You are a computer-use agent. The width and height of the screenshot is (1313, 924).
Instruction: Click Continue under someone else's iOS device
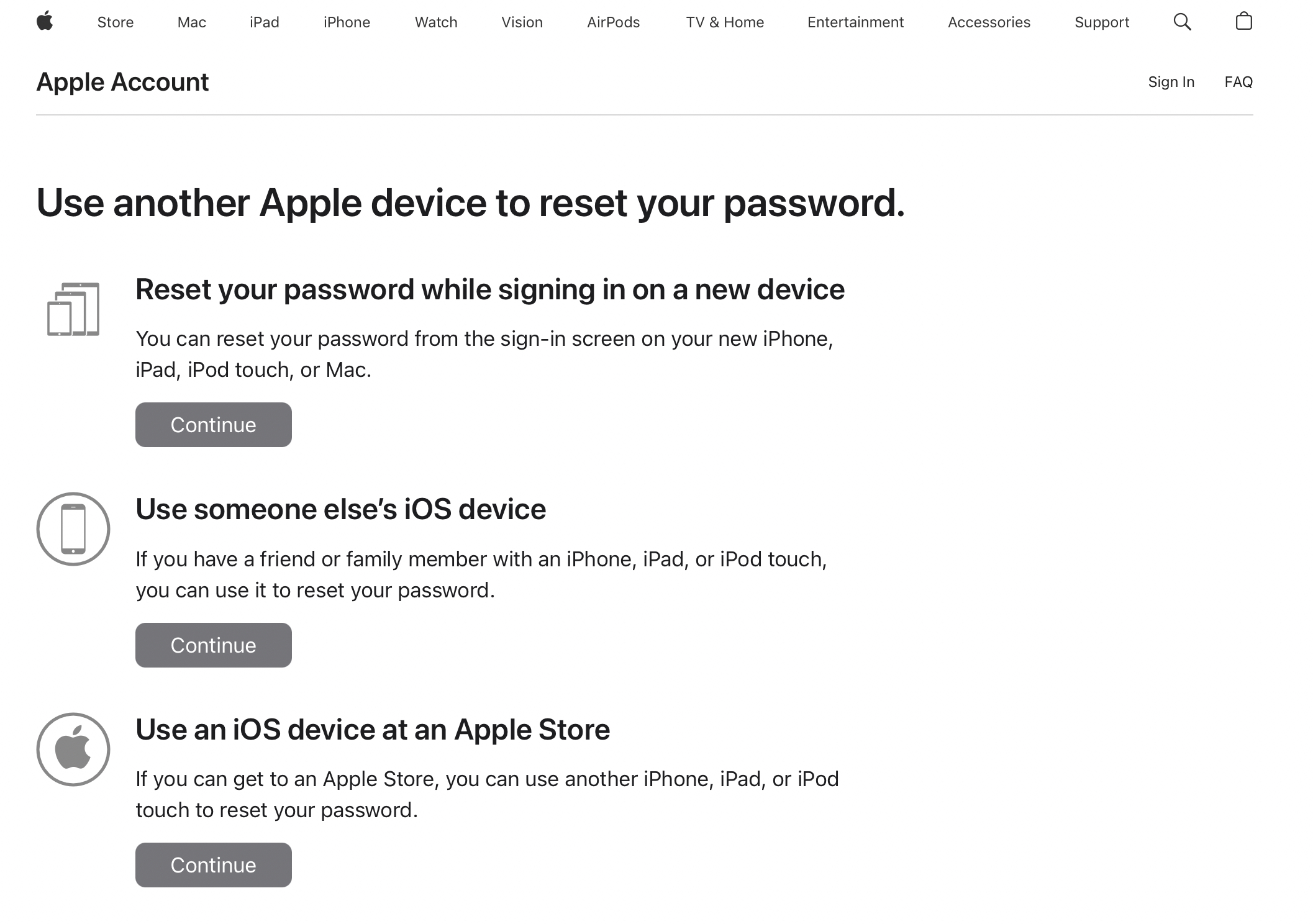click(213, 645)
